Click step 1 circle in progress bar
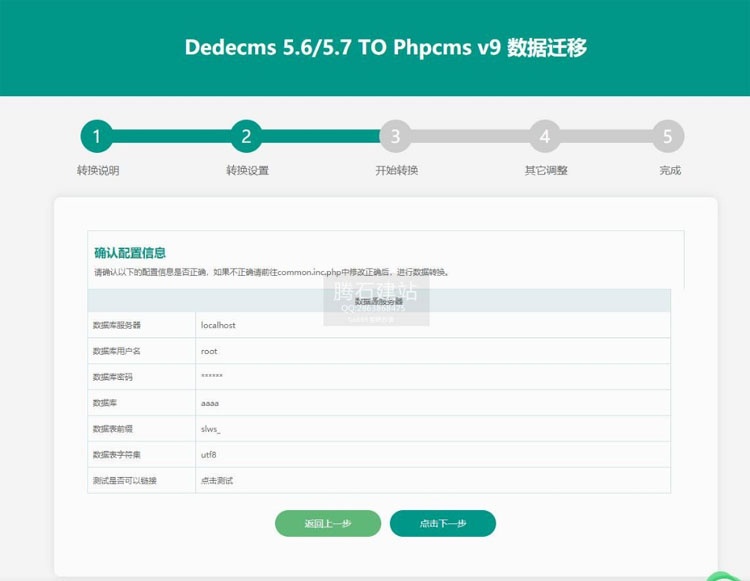750x581 pixels. click(97, 136)
